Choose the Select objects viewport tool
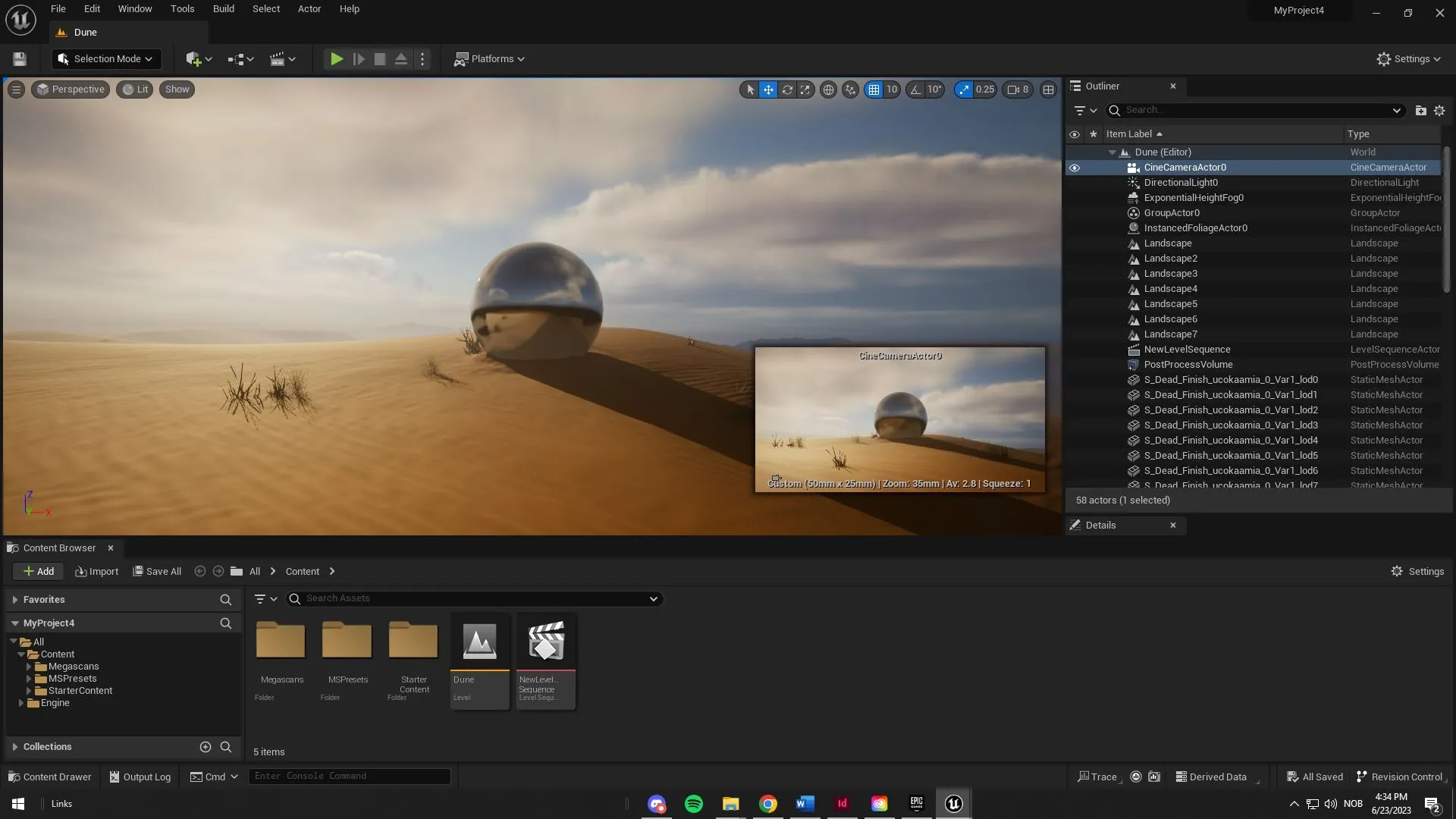Viewport: 1456px width, 819px height. 750,89
